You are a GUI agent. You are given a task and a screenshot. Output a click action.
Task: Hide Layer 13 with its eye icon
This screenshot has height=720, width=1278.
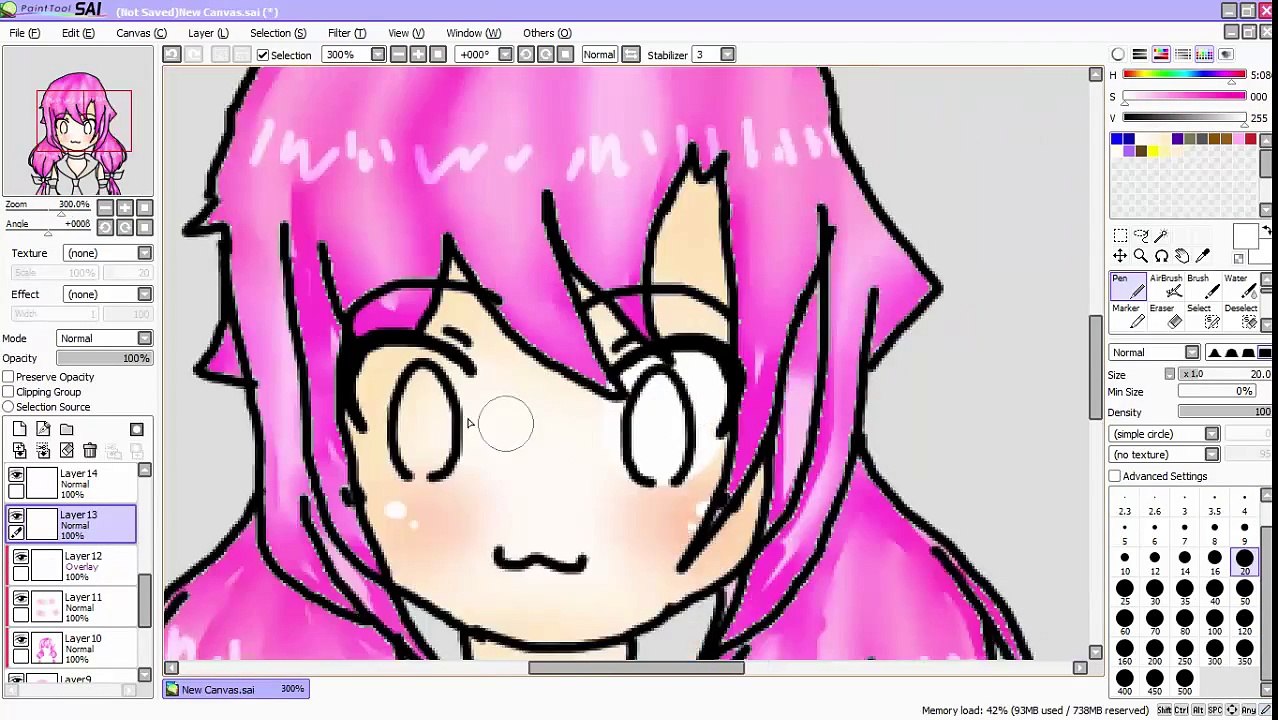click(x=16, y=517)
